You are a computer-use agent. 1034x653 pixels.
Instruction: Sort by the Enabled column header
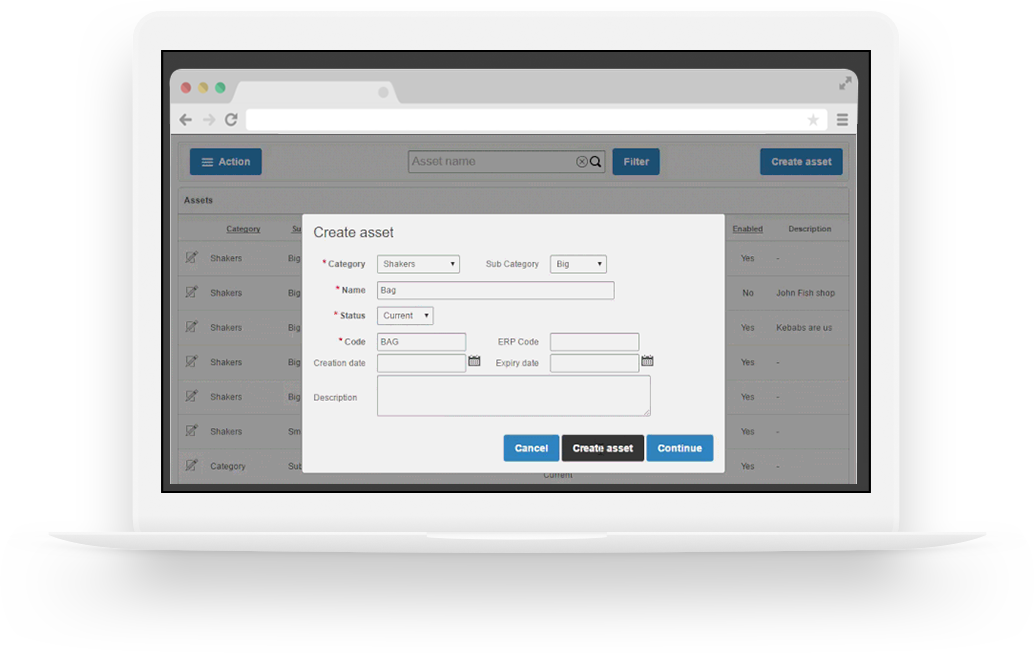click(747, 229)
